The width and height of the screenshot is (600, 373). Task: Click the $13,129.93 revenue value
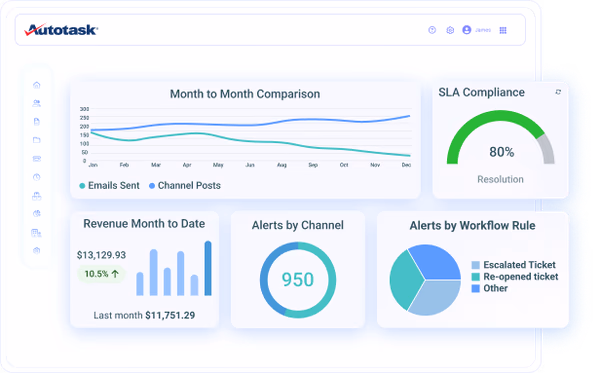(x=101, y=255)
